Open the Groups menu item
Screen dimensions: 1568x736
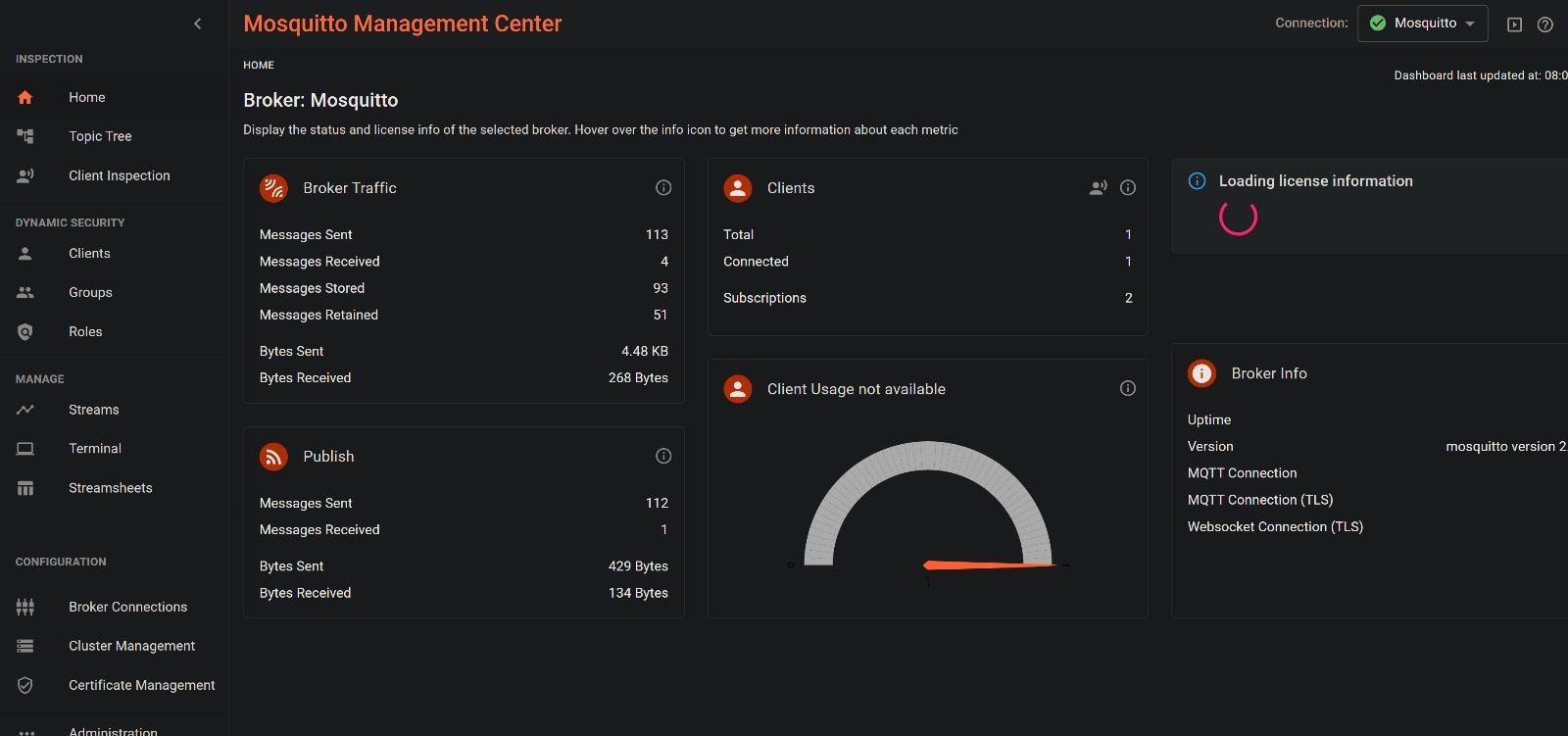point(90,292)
